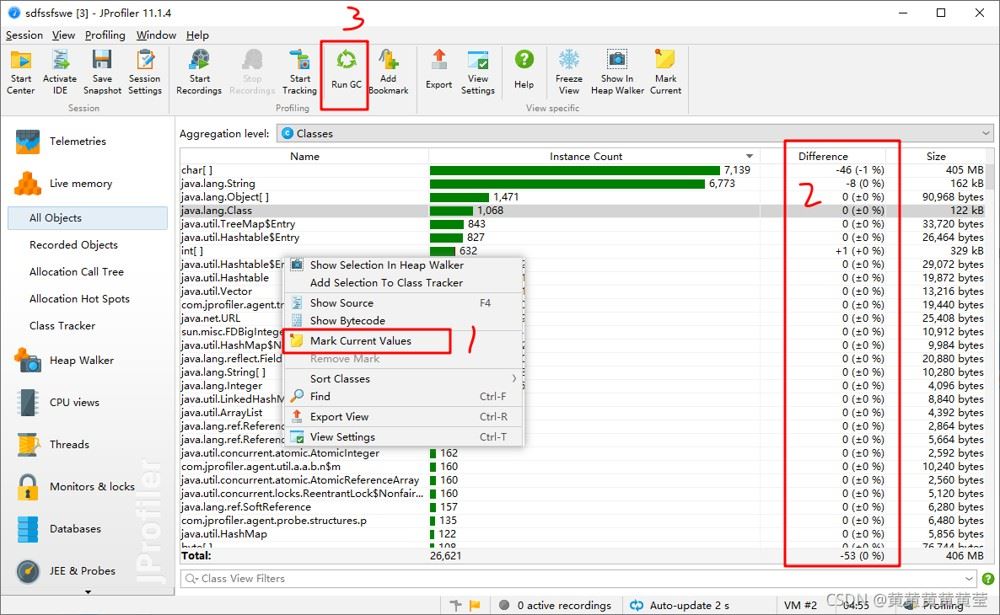The image size is (1000, 615).
Task: Choose Show Bytecode in context menu
Action: tap(404, 320)
